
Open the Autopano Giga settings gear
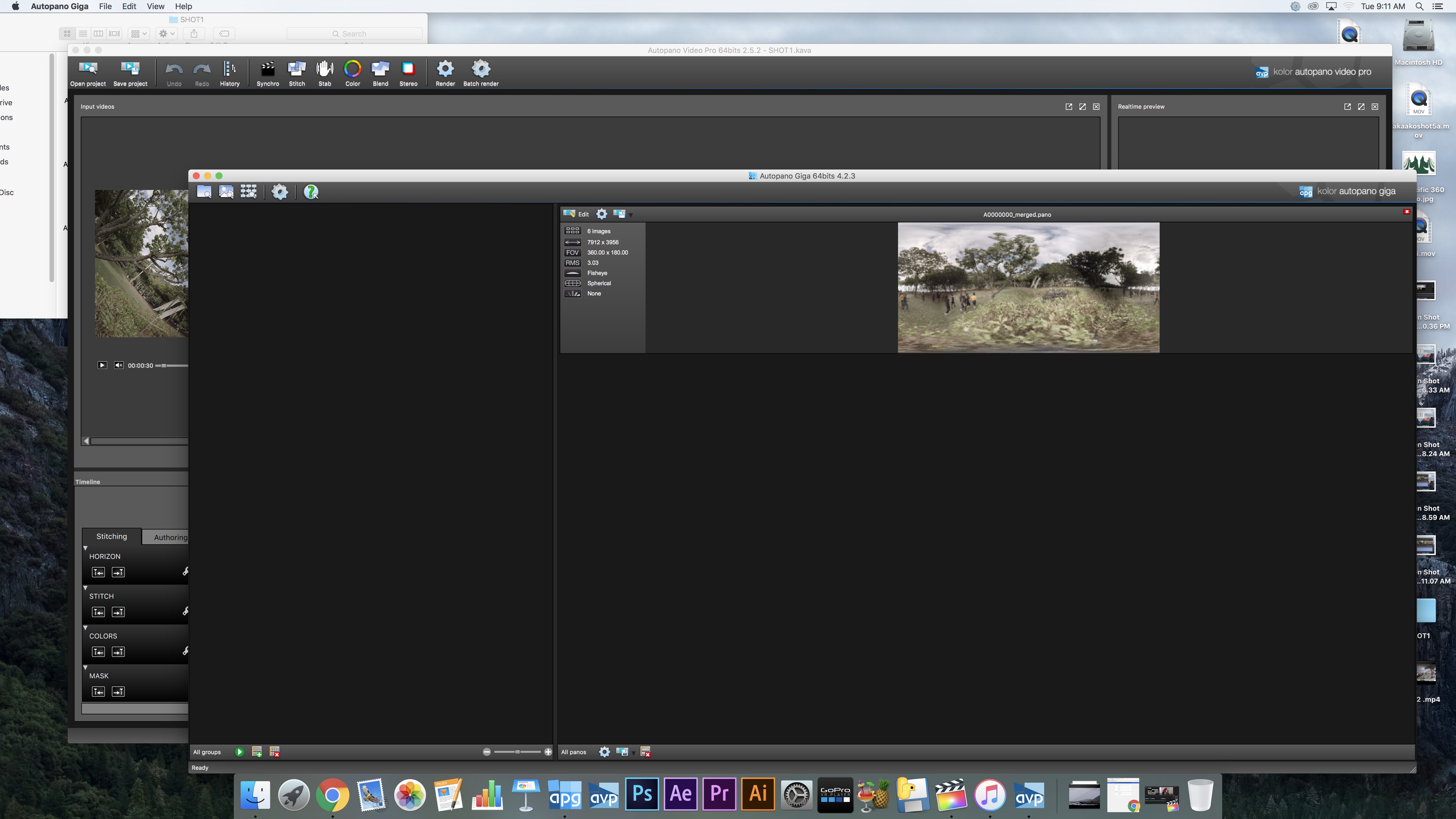[280, 192]
